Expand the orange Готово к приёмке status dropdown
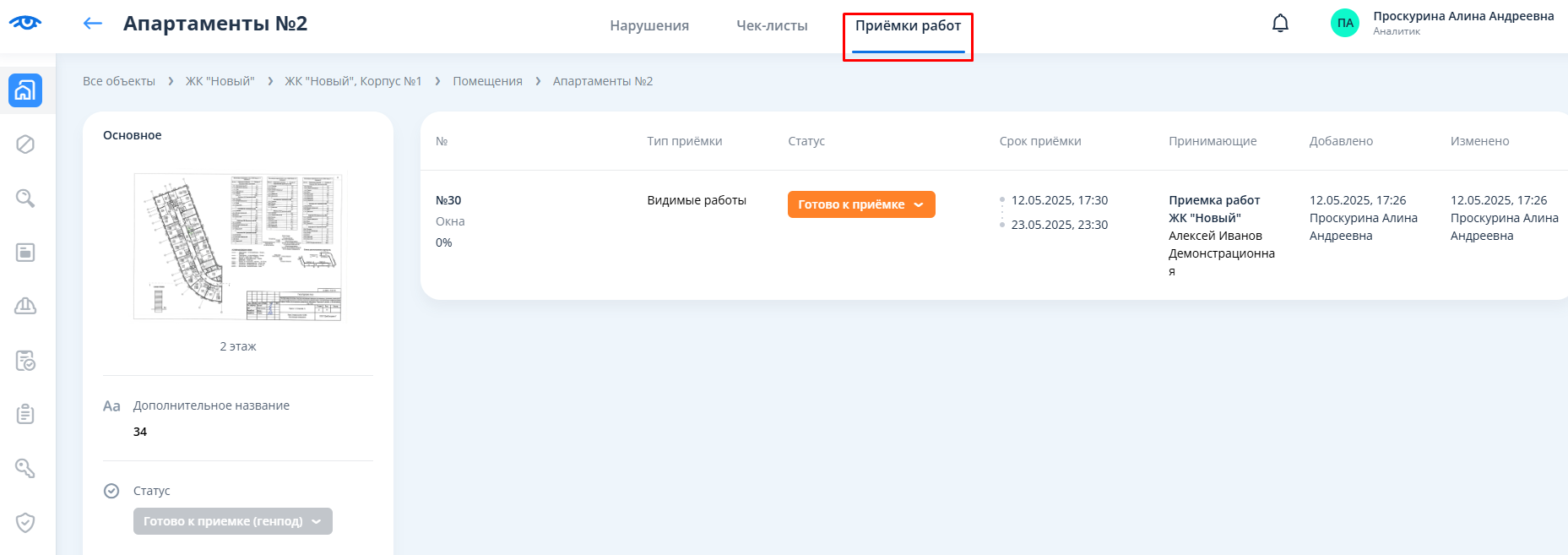The image size is (1568, 555). [x=860, y=204]
